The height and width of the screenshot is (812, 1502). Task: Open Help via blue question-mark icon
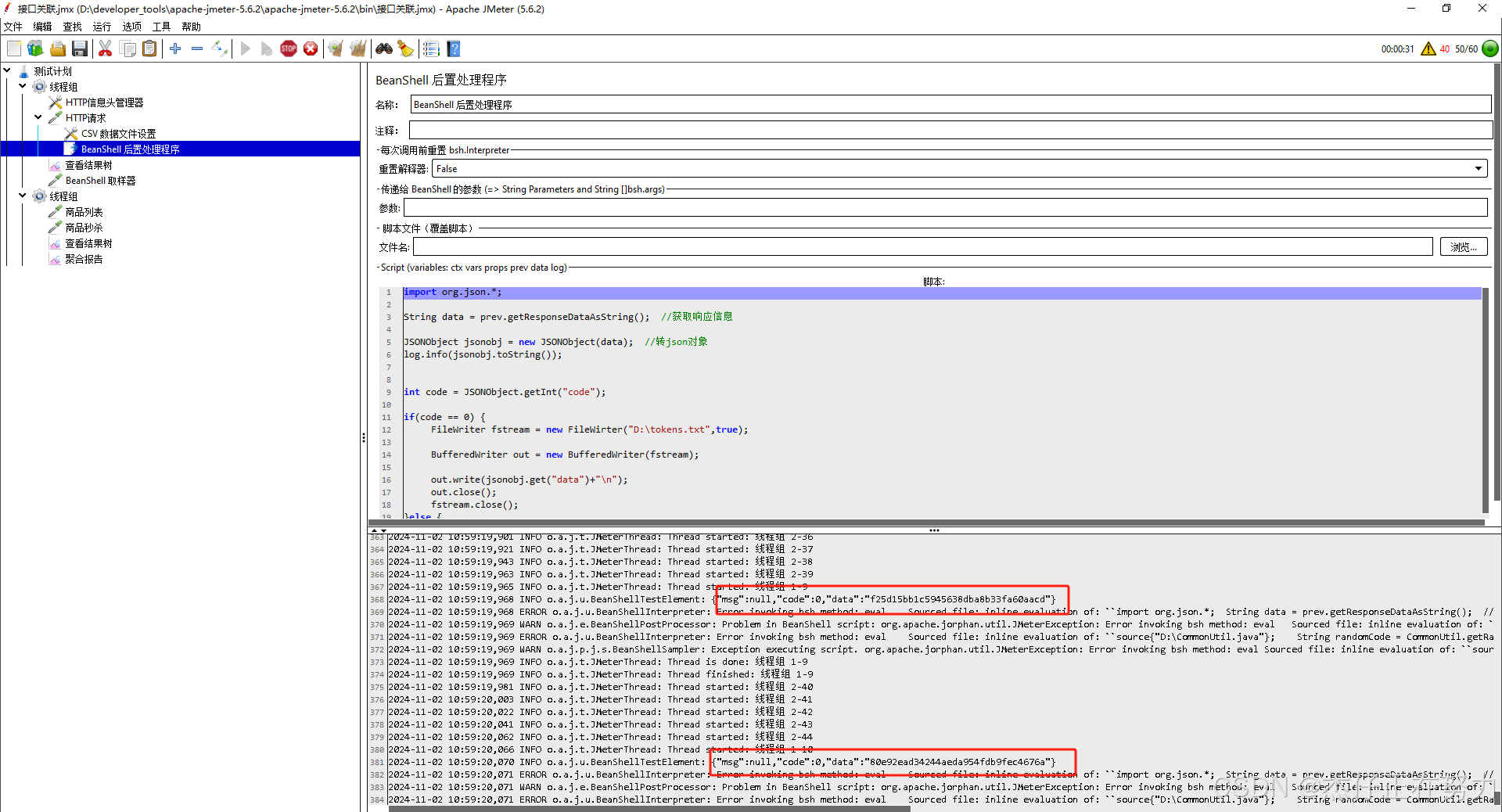pyautogui.click(x=454, y=49)
